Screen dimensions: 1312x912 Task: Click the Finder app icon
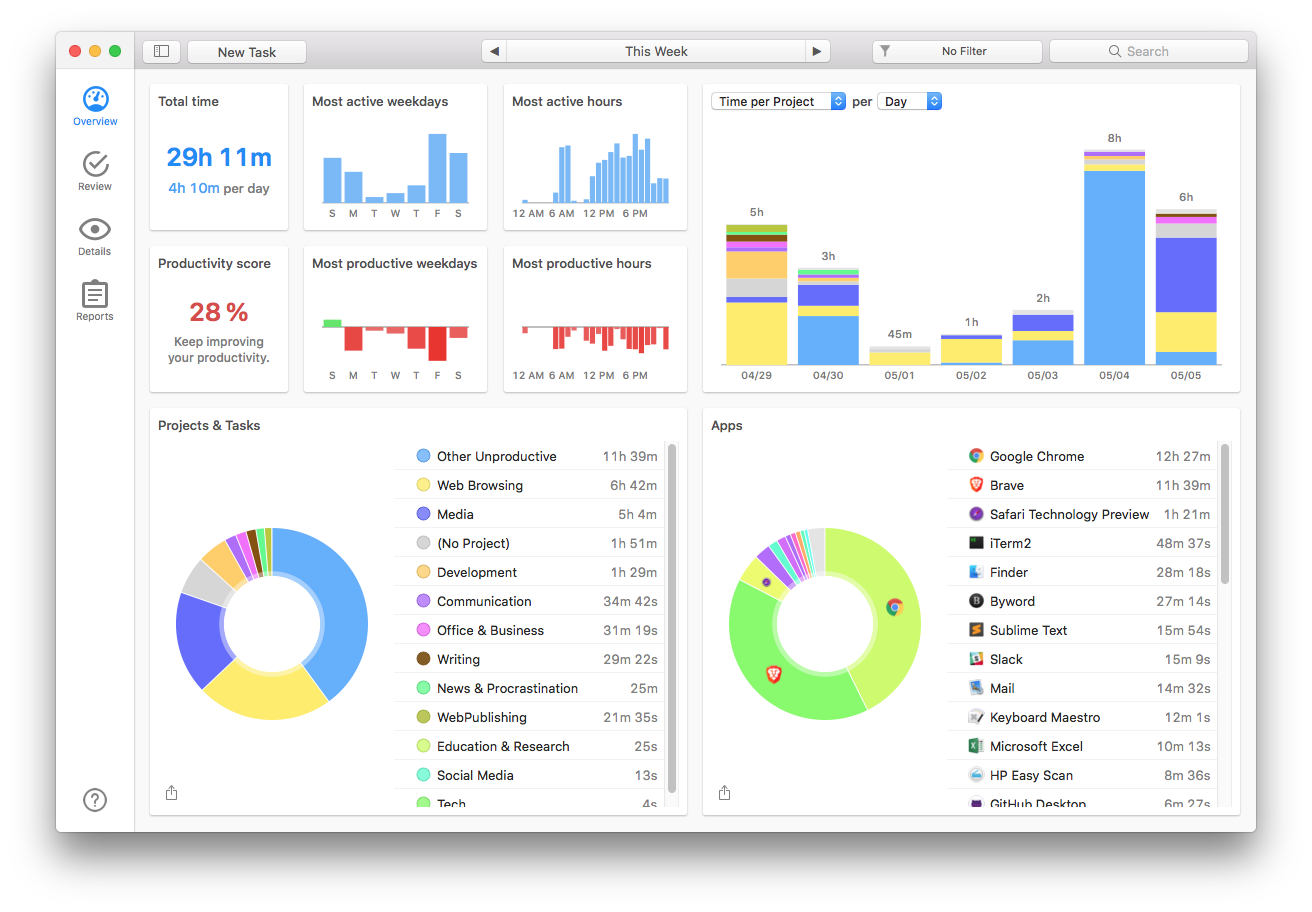pos(976,572)
